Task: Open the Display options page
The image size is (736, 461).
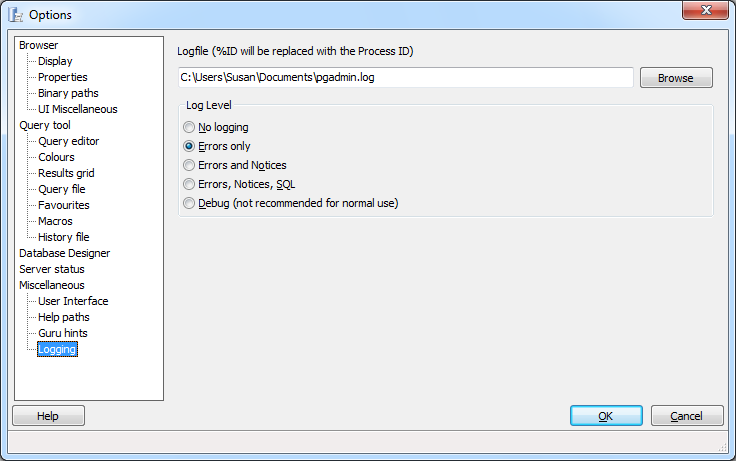Action: 55,61
